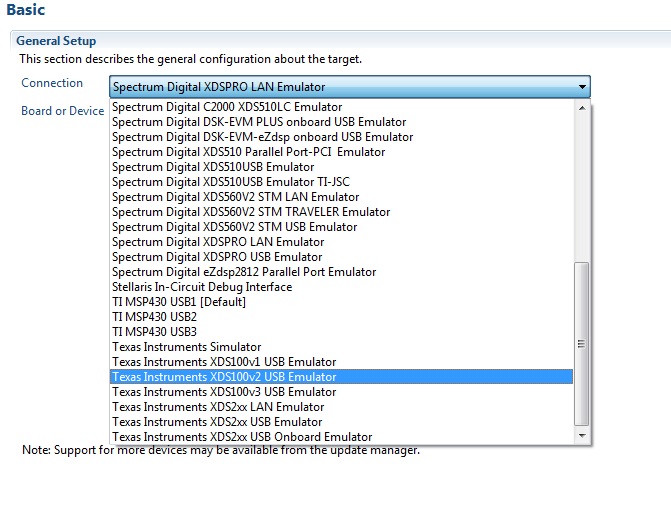This screenshot has width=671, height=524.
Task: Open the Connection combo box dropdown arrow
Action: [582, 87]
